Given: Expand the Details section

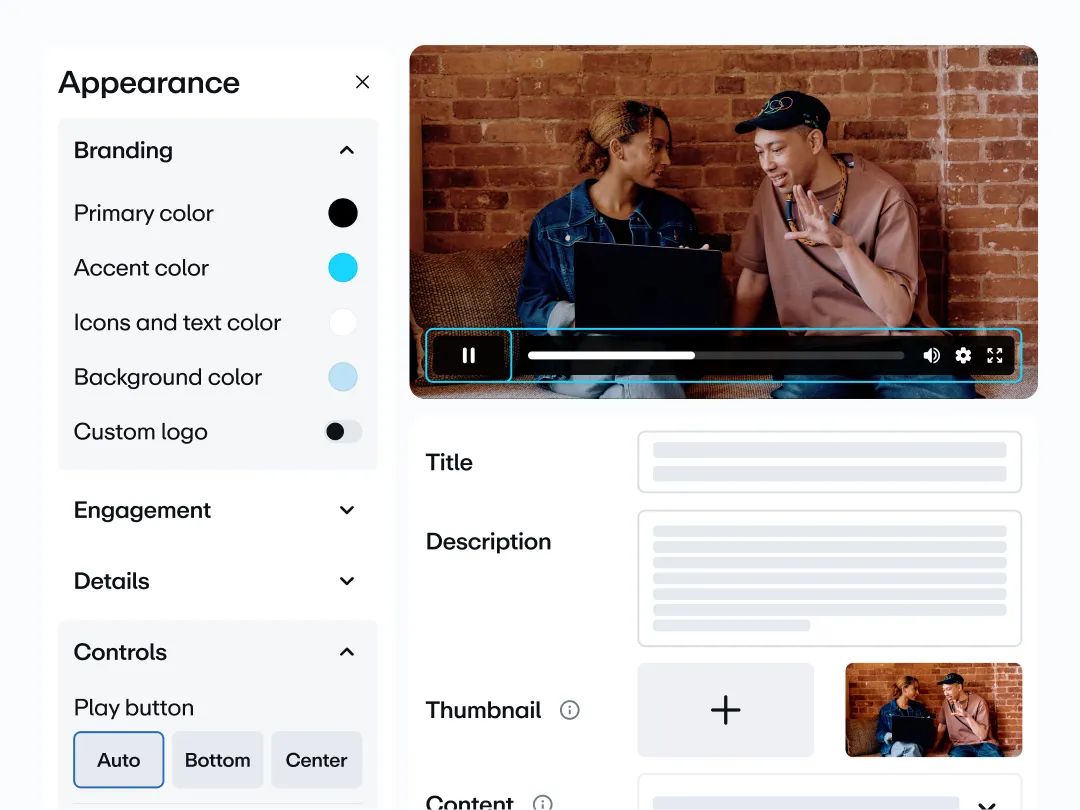Looking at the screenshot, I should (347, 581).
